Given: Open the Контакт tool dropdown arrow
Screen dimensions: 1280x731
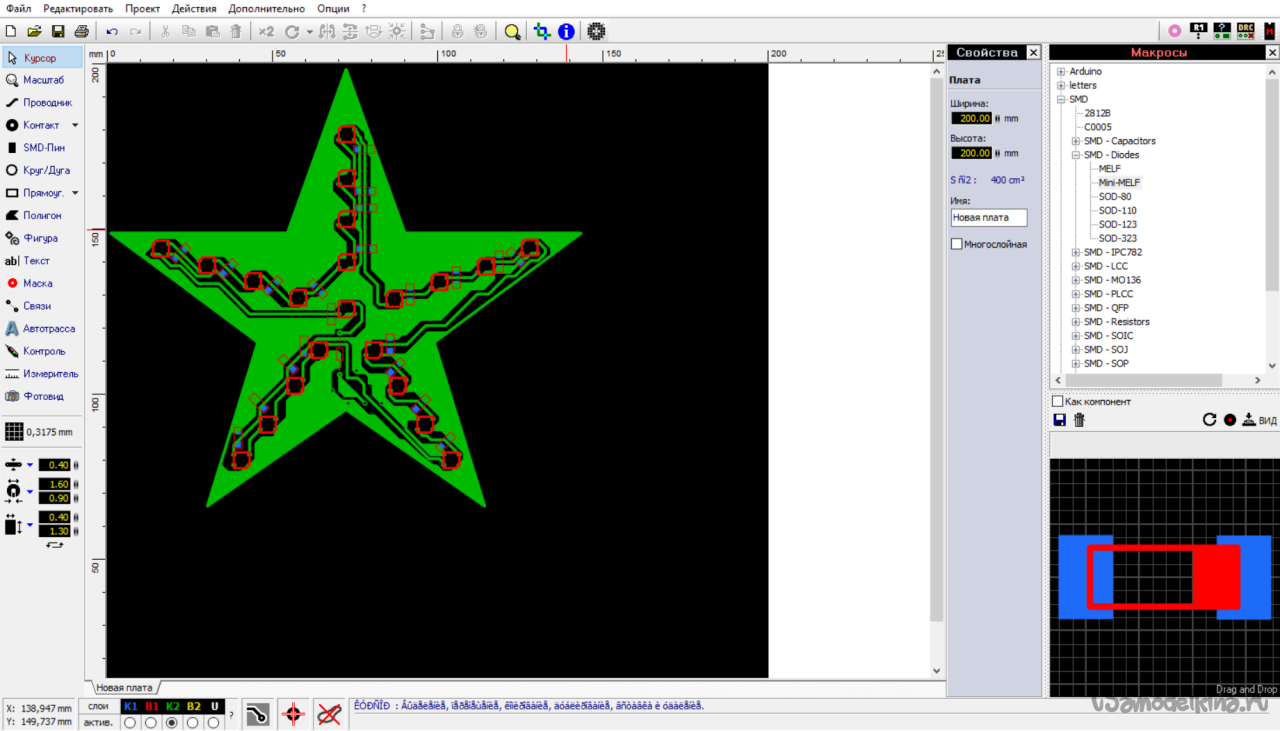Looking at the screenshot, I should pyautogui.click(x=75, y=126).
